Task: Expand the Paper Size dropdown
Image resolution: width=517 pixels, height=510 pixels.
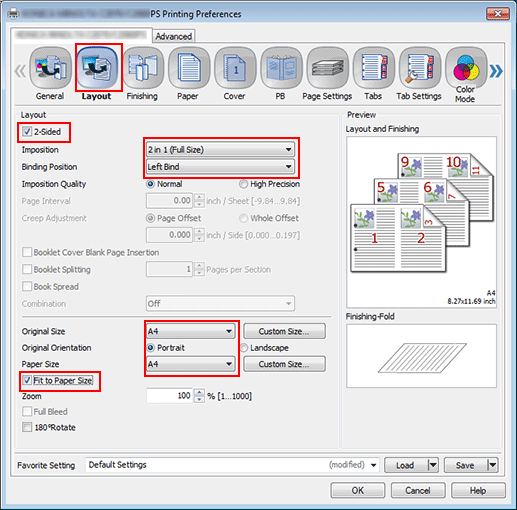Action: (191, 364)
